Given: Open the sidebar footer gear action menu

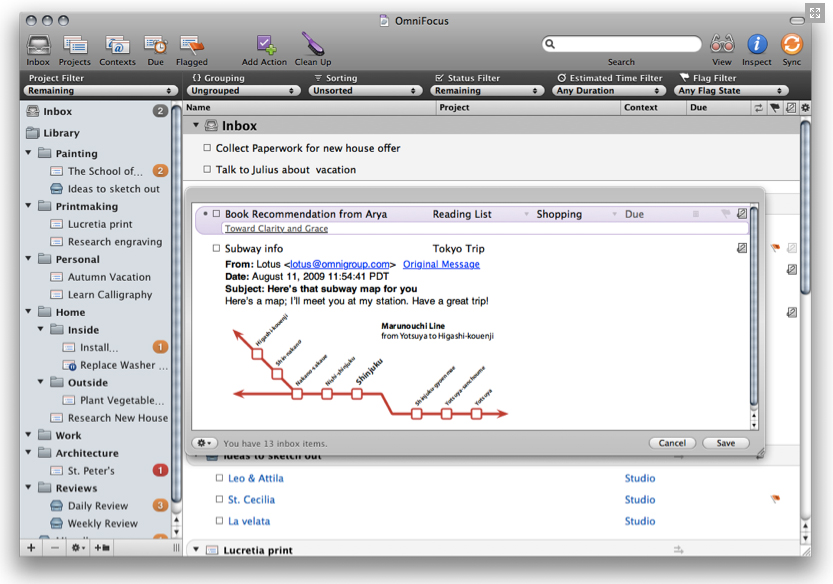Looking at the screenshot, I should (78, 548).
